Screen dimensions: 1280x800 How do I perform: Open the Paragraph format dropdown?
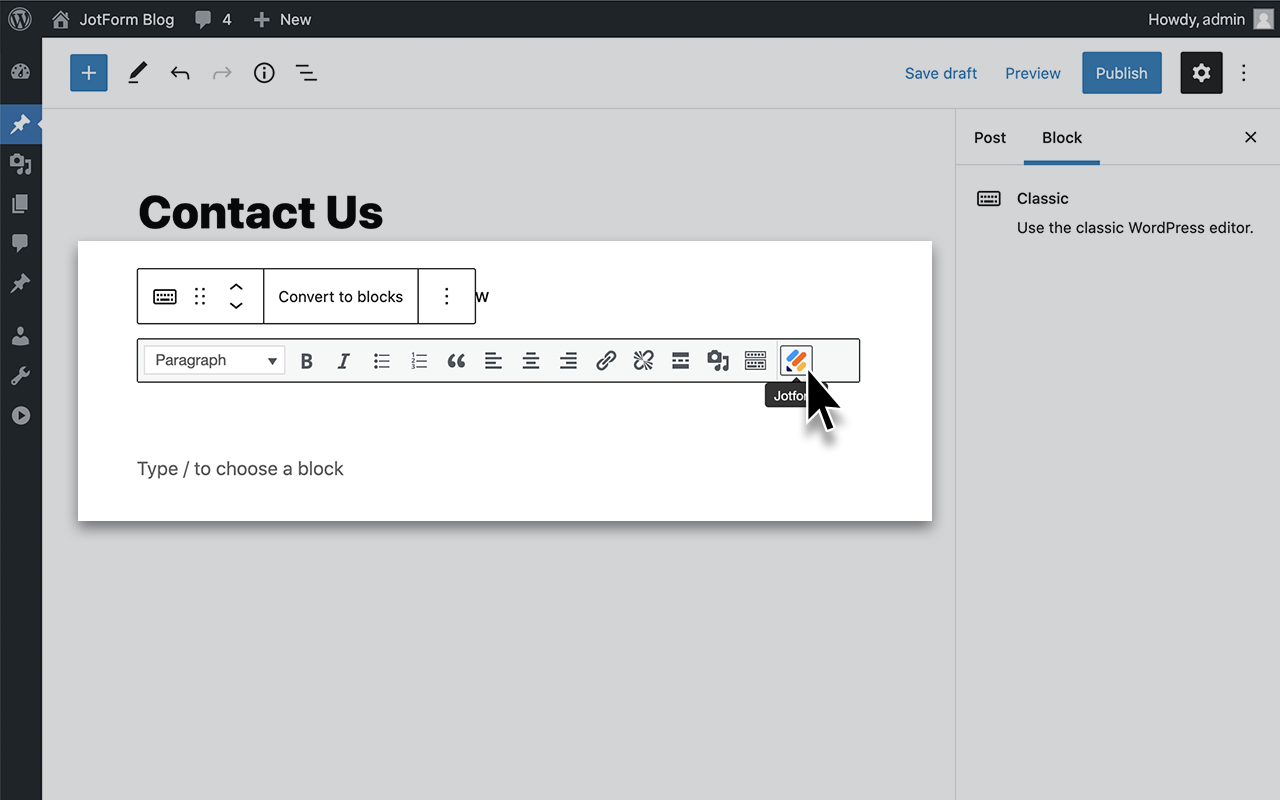click(x=214, y=360)
